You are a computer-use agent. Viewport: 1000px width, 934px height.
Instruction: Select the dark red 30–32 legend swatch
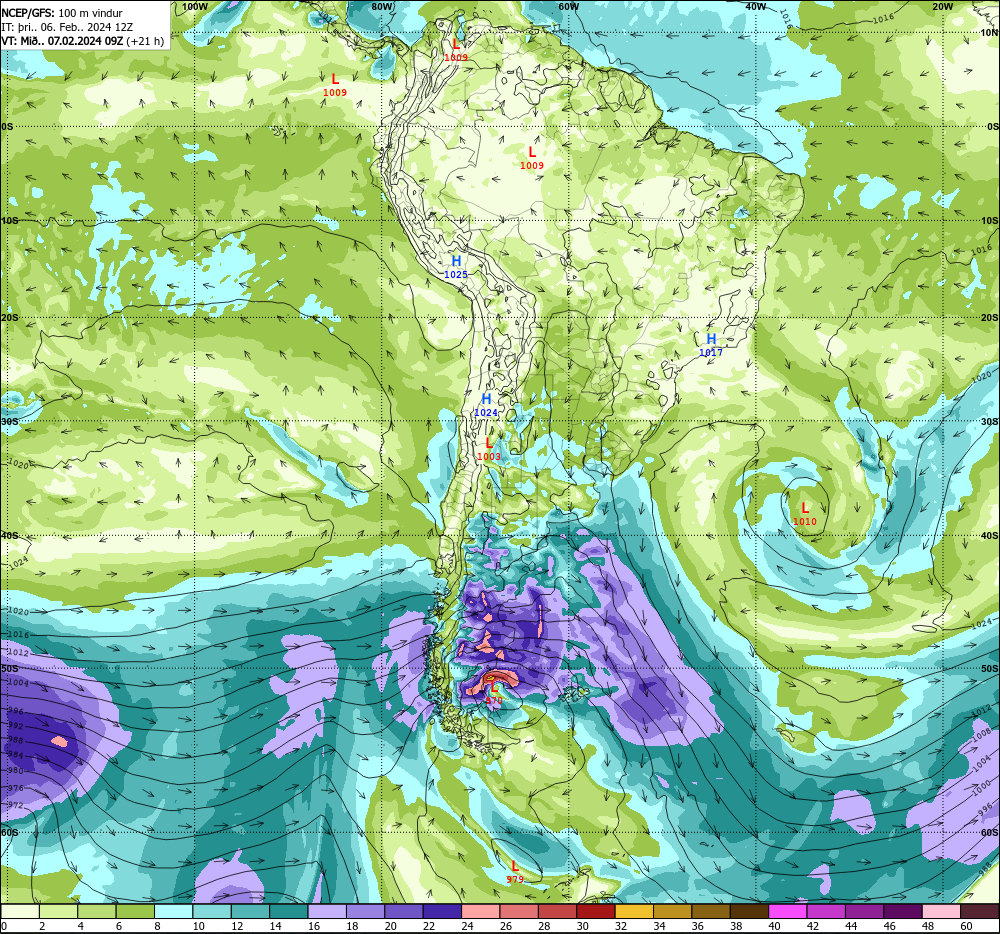tap(596, 912)
